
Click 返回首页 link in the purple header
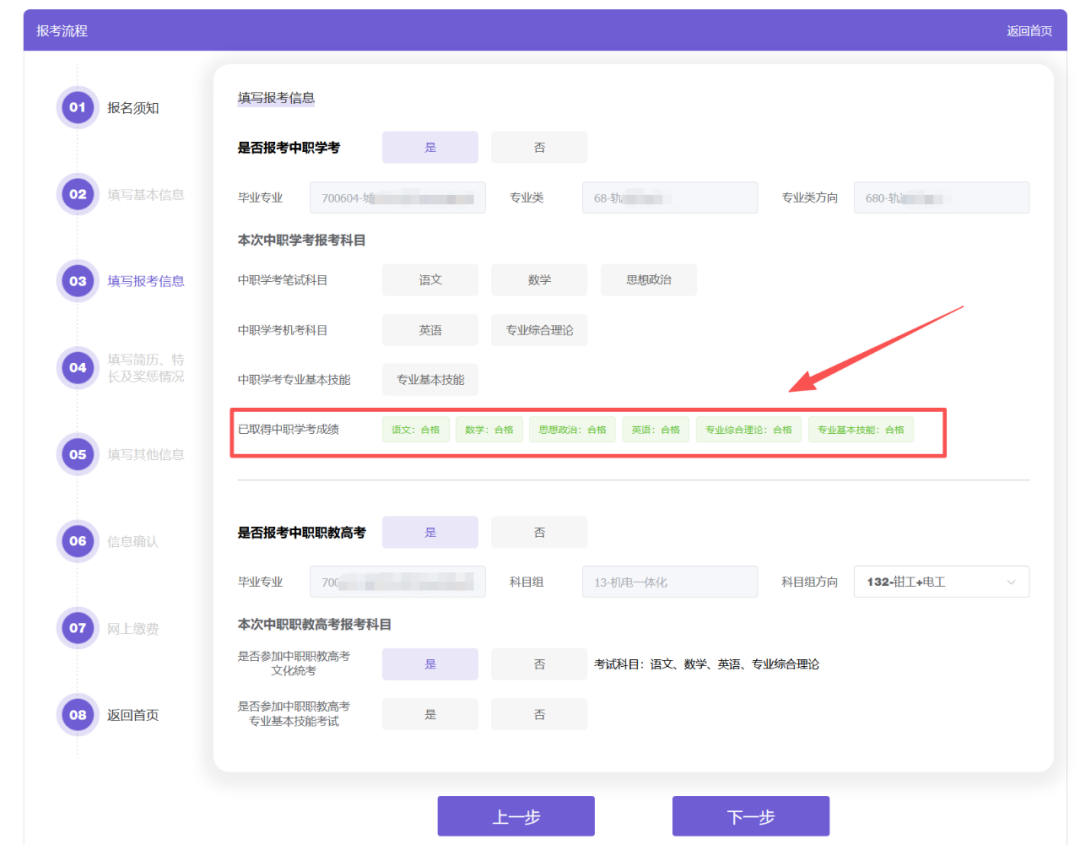(x=1029, y=31)
